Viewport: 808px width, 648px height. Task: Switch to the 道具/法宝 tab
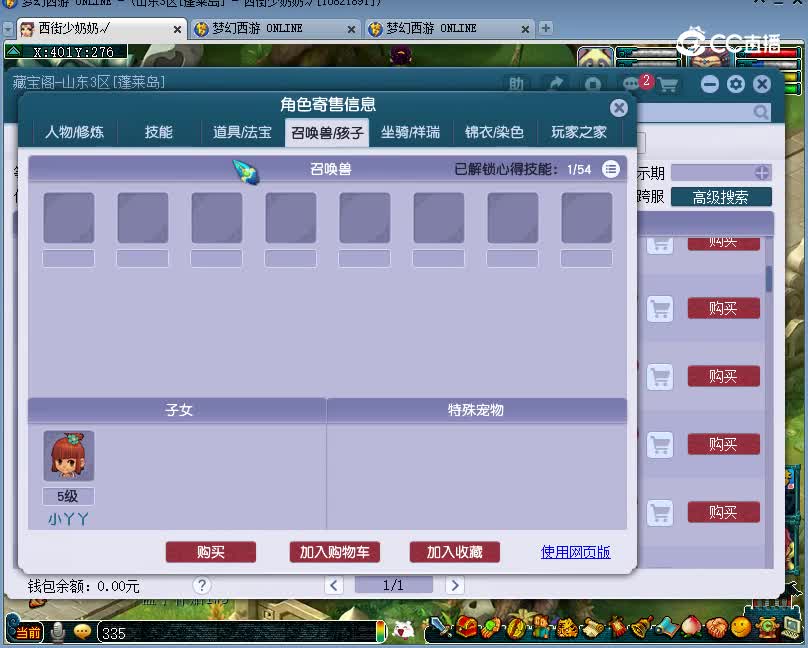click(242, 132)
